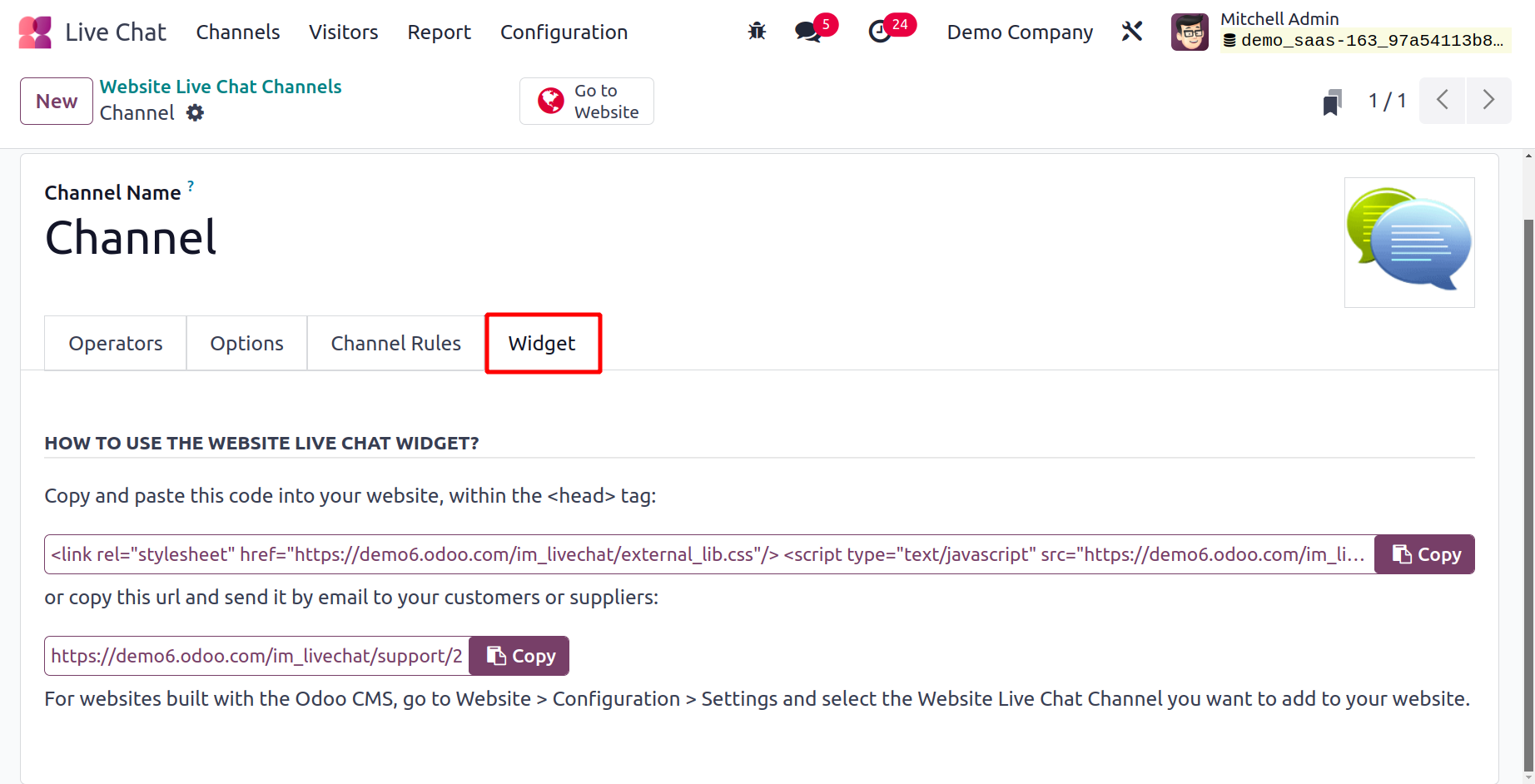The image size is (1535, 784).
Task: Click the Channel Name label
Action: tap(112, 193)
